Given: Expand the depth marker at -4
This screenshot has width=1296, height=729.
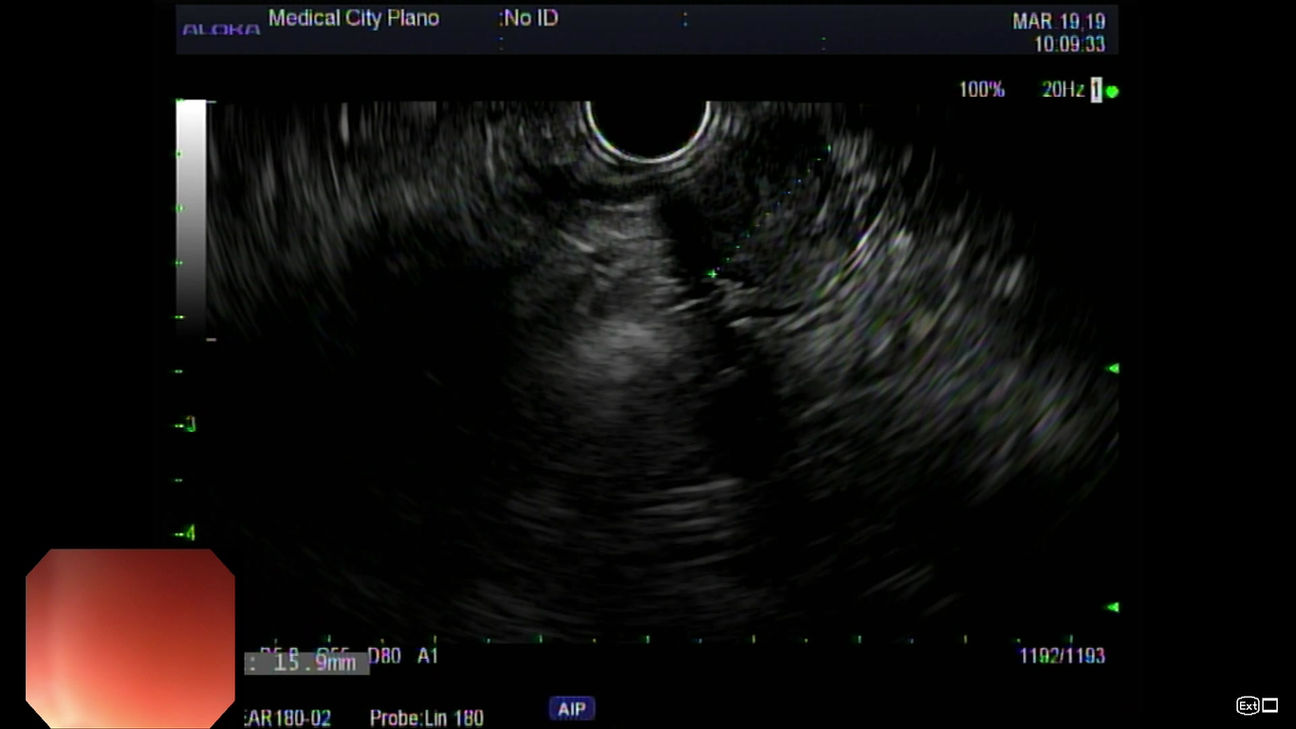Looking at the screenshot, I should tap(184, 534).
